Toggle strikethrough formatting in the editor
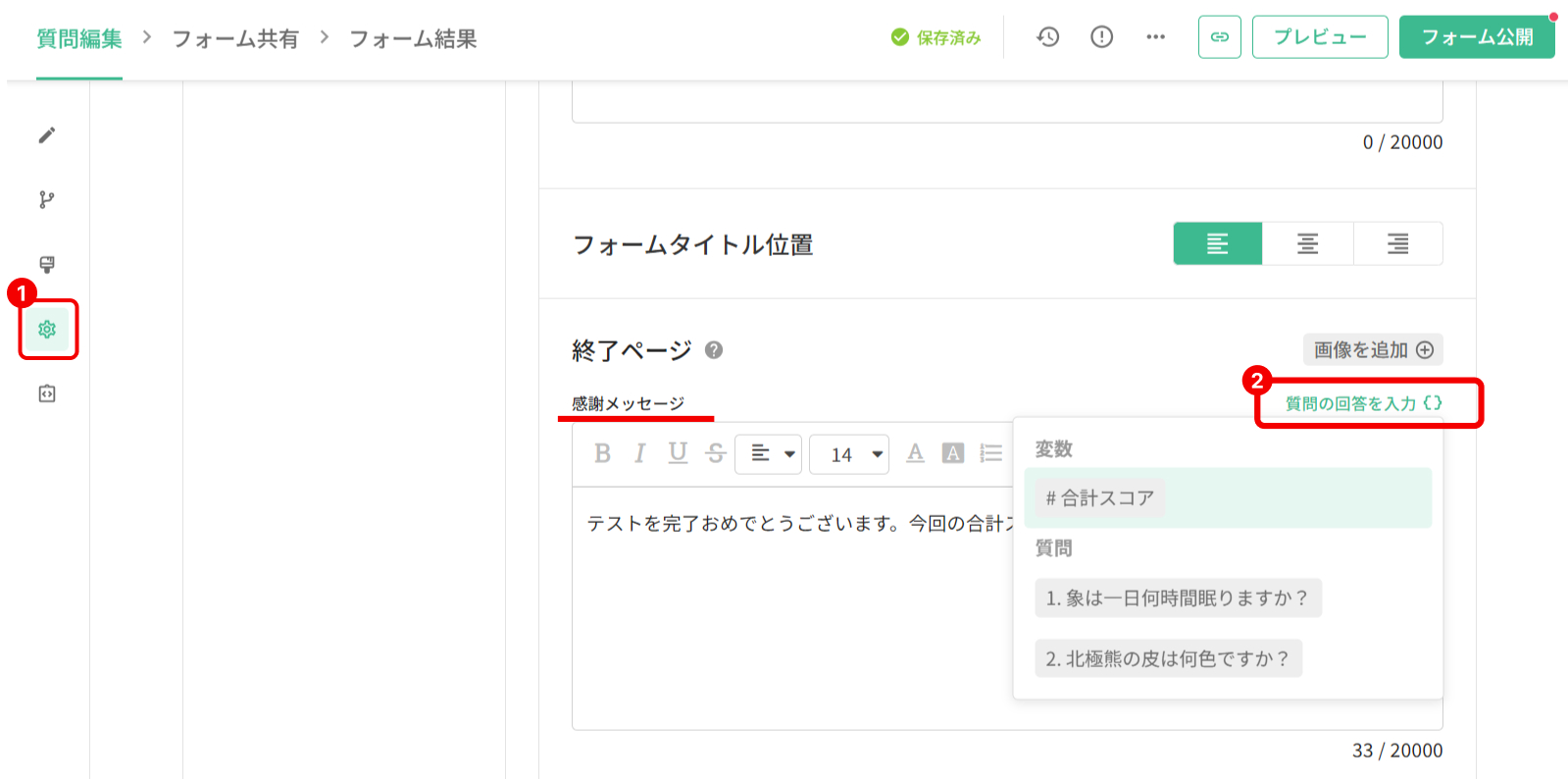Image resolution: width=1568 pixels, height=779 pixels. [716, 453]
